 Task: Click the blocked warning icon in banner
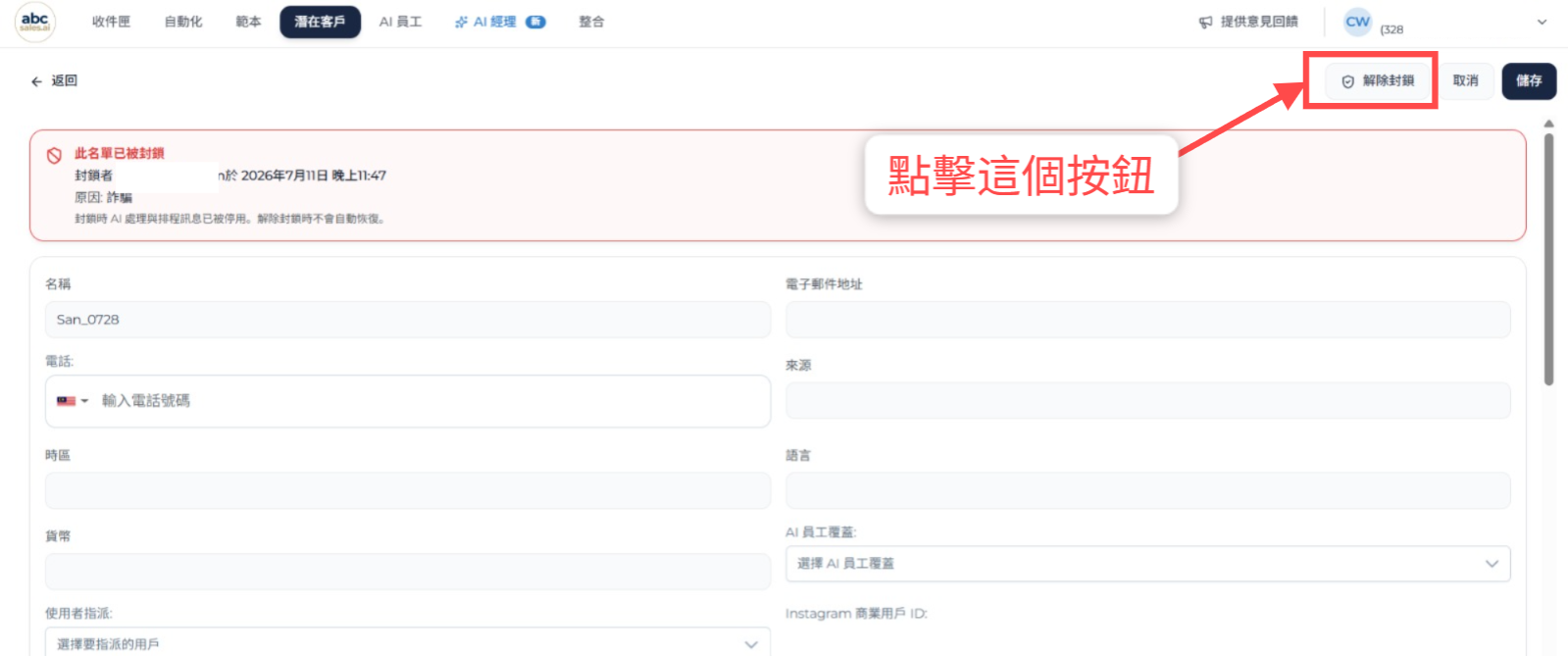54,155
